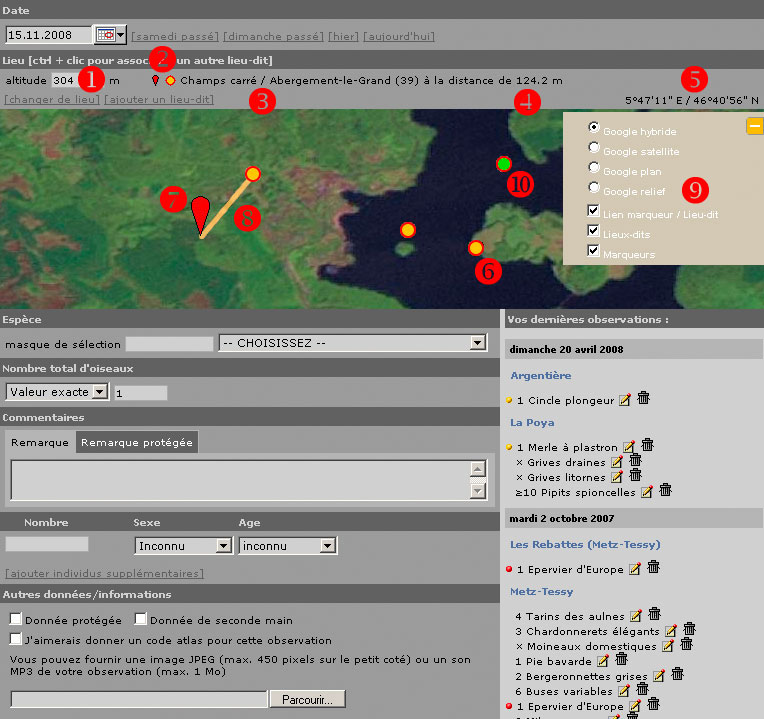This screenshot has width=764, height=719.
Task: Edit the Chardonnerets élégants observation
Action: [x=671, y=631]
